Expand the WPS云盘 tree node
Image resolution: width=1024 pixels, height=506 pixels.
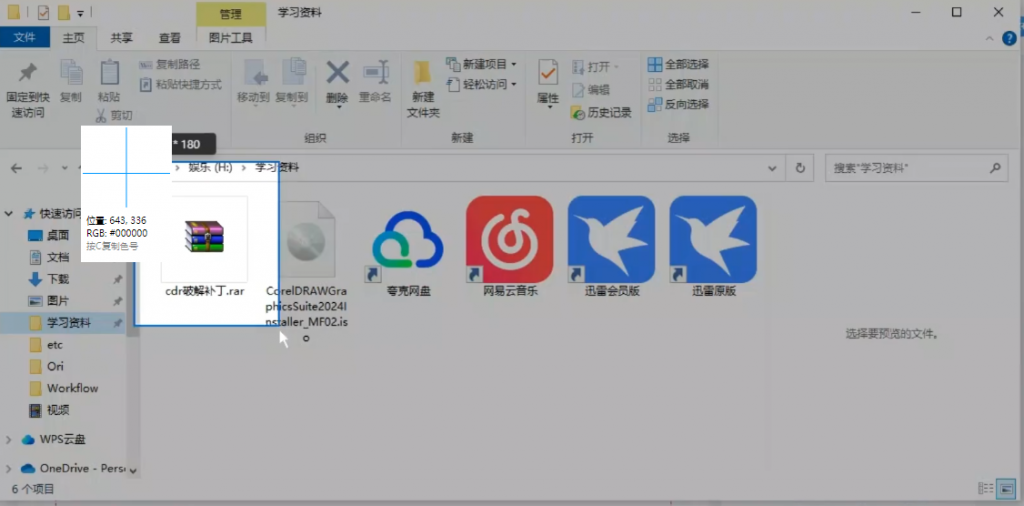coord(9,440)
